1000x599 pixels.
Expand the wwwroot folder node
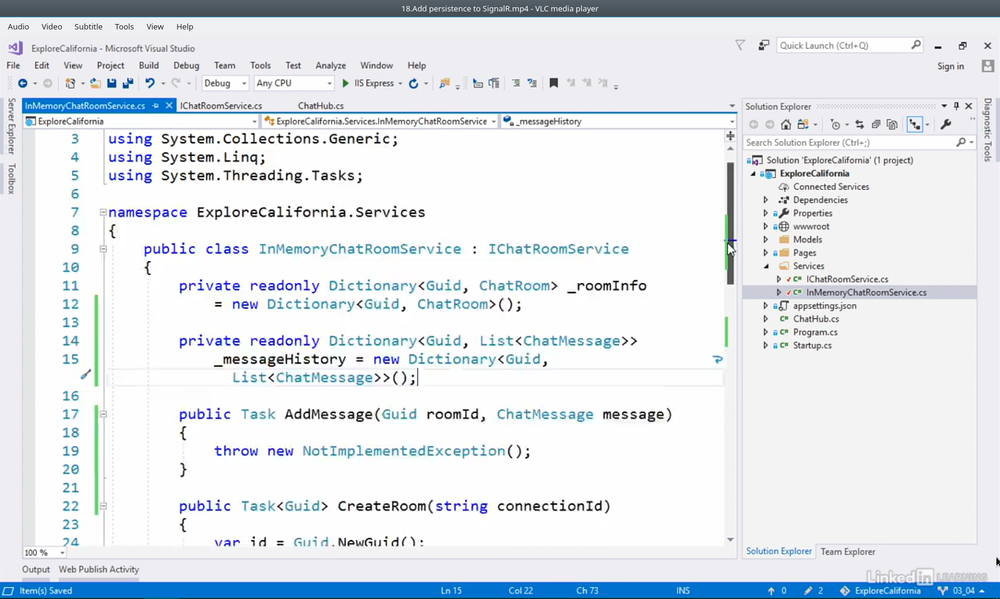tap(766, 226)
